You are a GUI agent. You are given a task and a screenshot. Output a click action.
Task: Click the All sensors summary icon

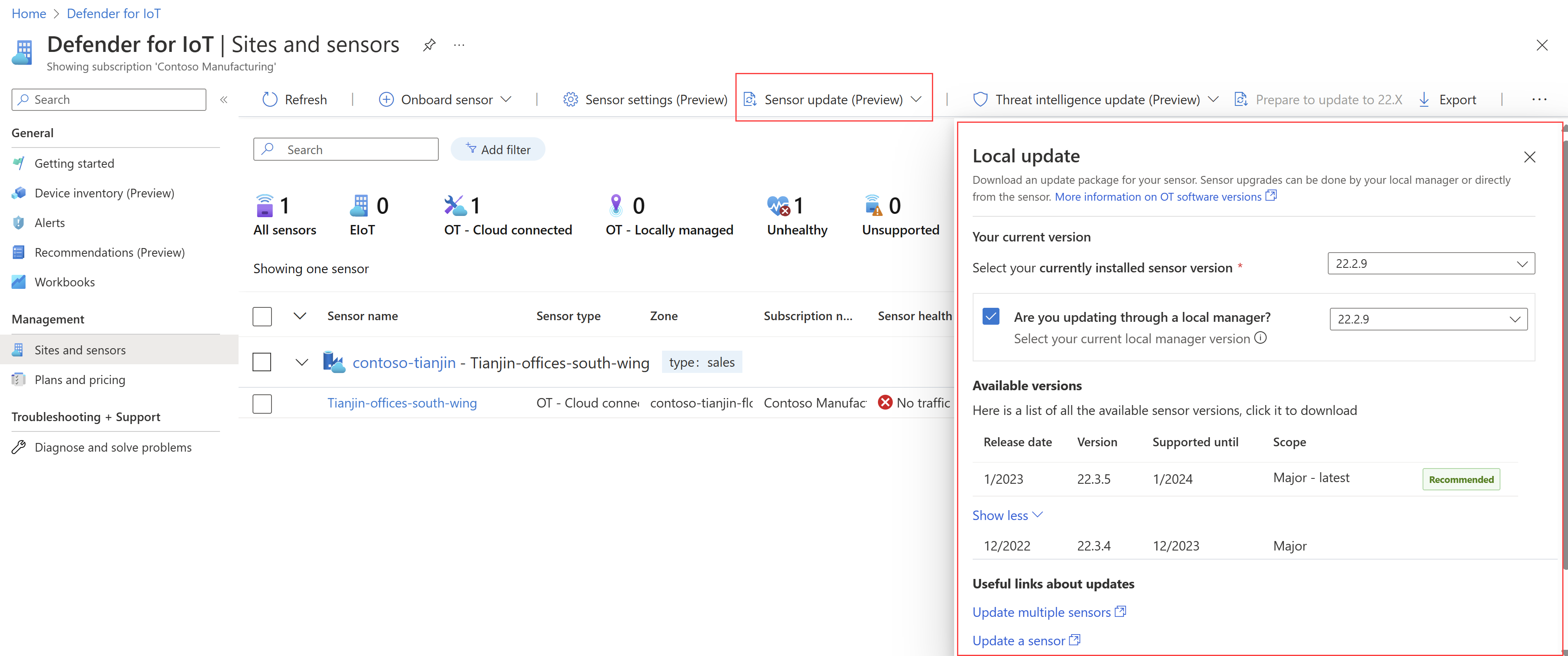pos(265,206)
